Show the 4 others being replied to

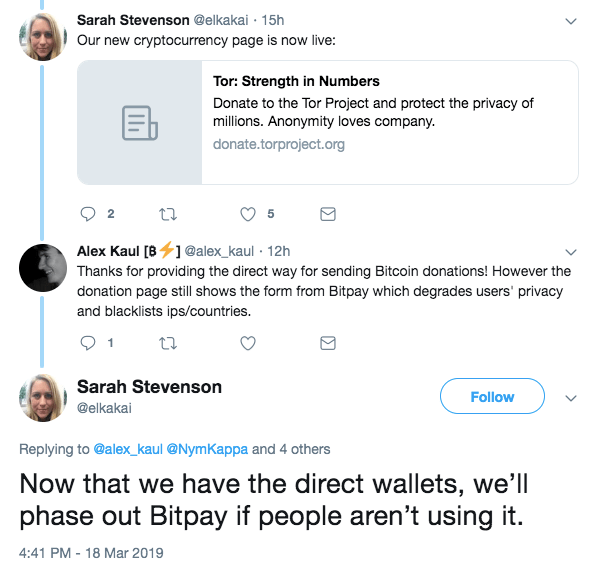pos(305,449)
